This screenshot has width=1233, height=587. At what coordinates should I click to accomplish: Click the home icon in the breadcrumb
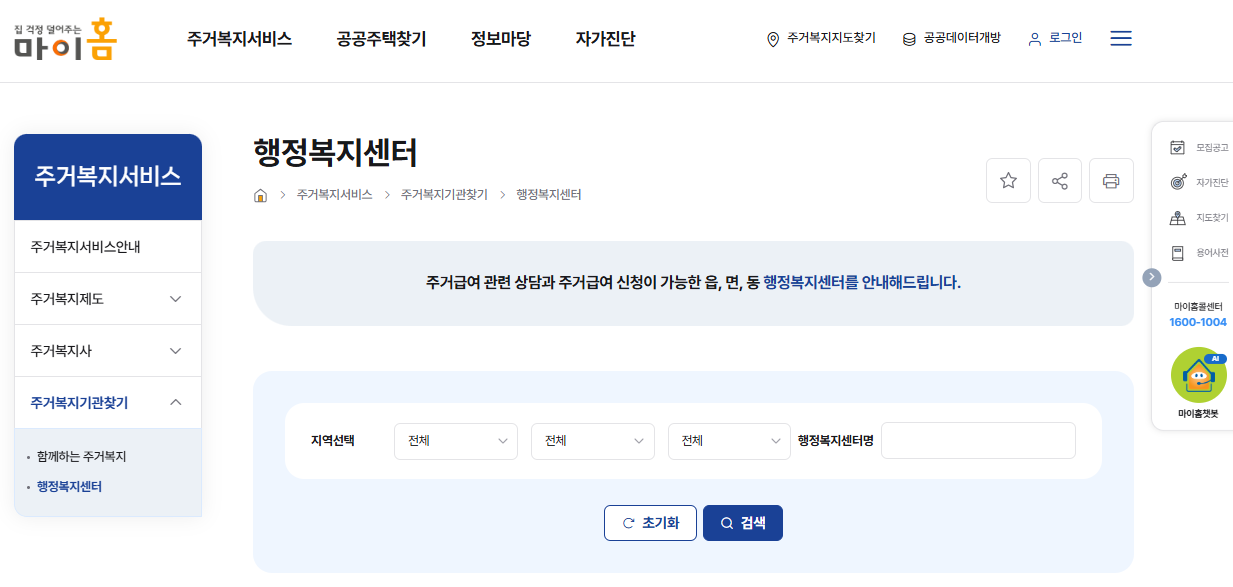pyautogui.click(x=258, y=195)
